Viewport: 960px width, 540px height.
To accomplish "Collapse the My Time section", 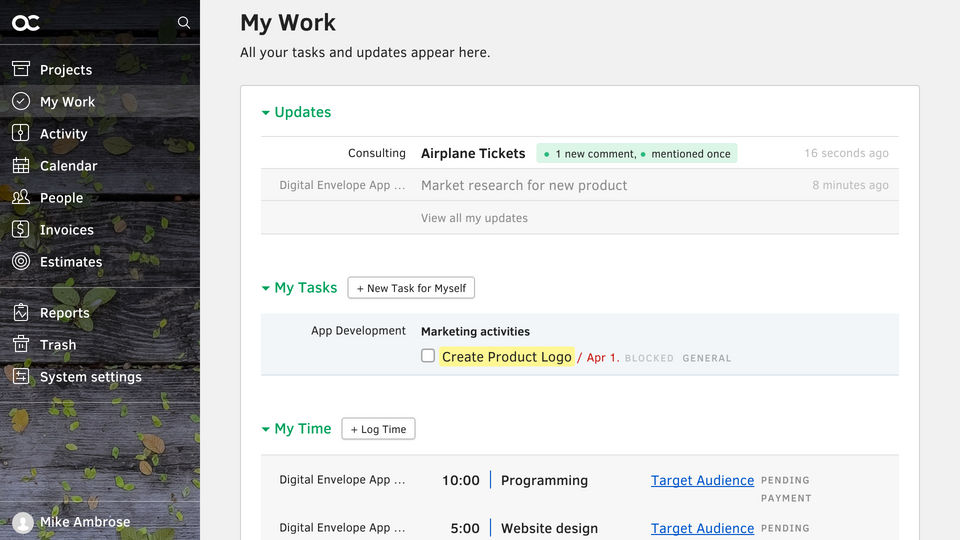I will point(266,429).
